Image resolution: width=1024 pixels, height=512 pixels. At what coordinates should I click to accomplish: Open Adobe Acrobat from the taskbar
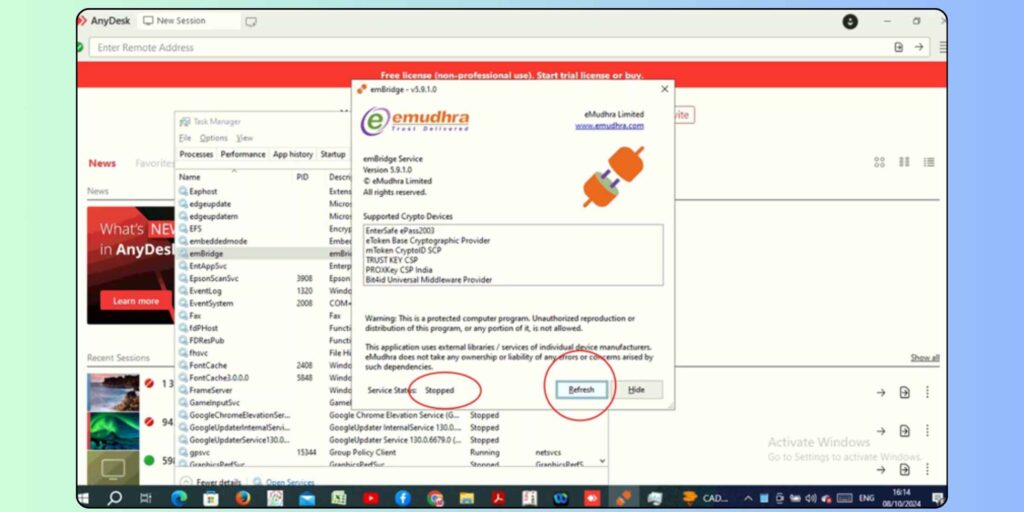498,498
